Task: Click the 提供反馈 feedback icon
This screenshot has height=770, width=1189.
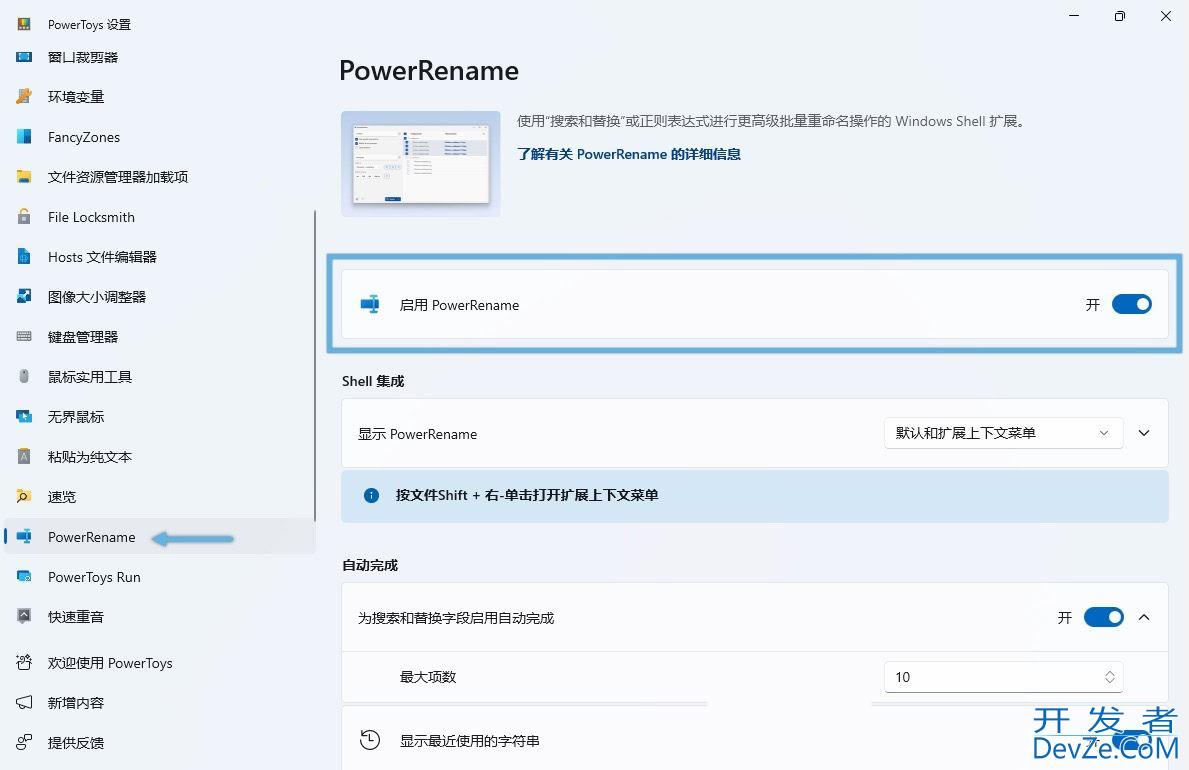Action: point(24,742)
